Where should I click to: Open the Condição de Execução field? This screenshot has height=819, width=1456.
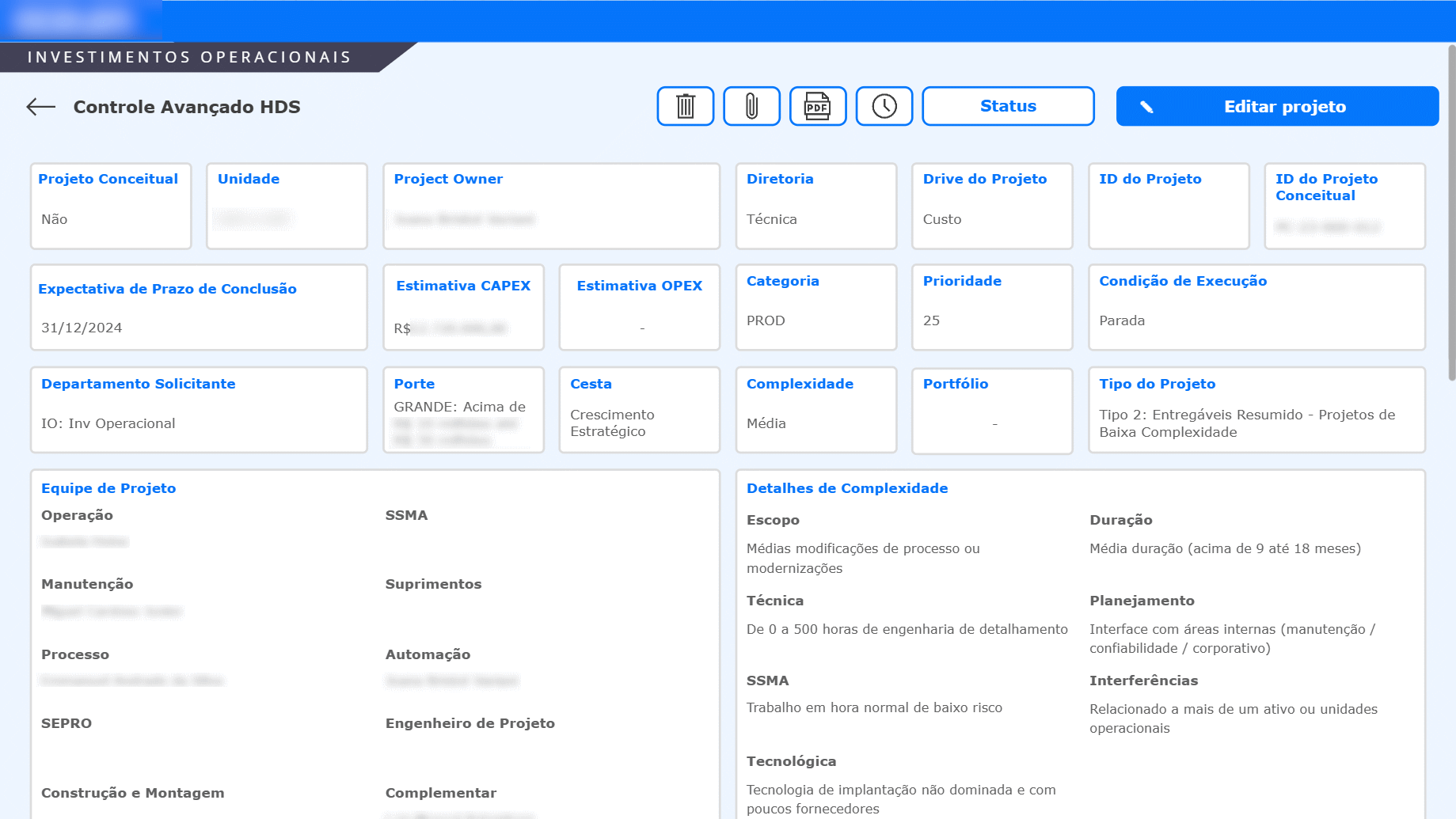pos(1183,281)
